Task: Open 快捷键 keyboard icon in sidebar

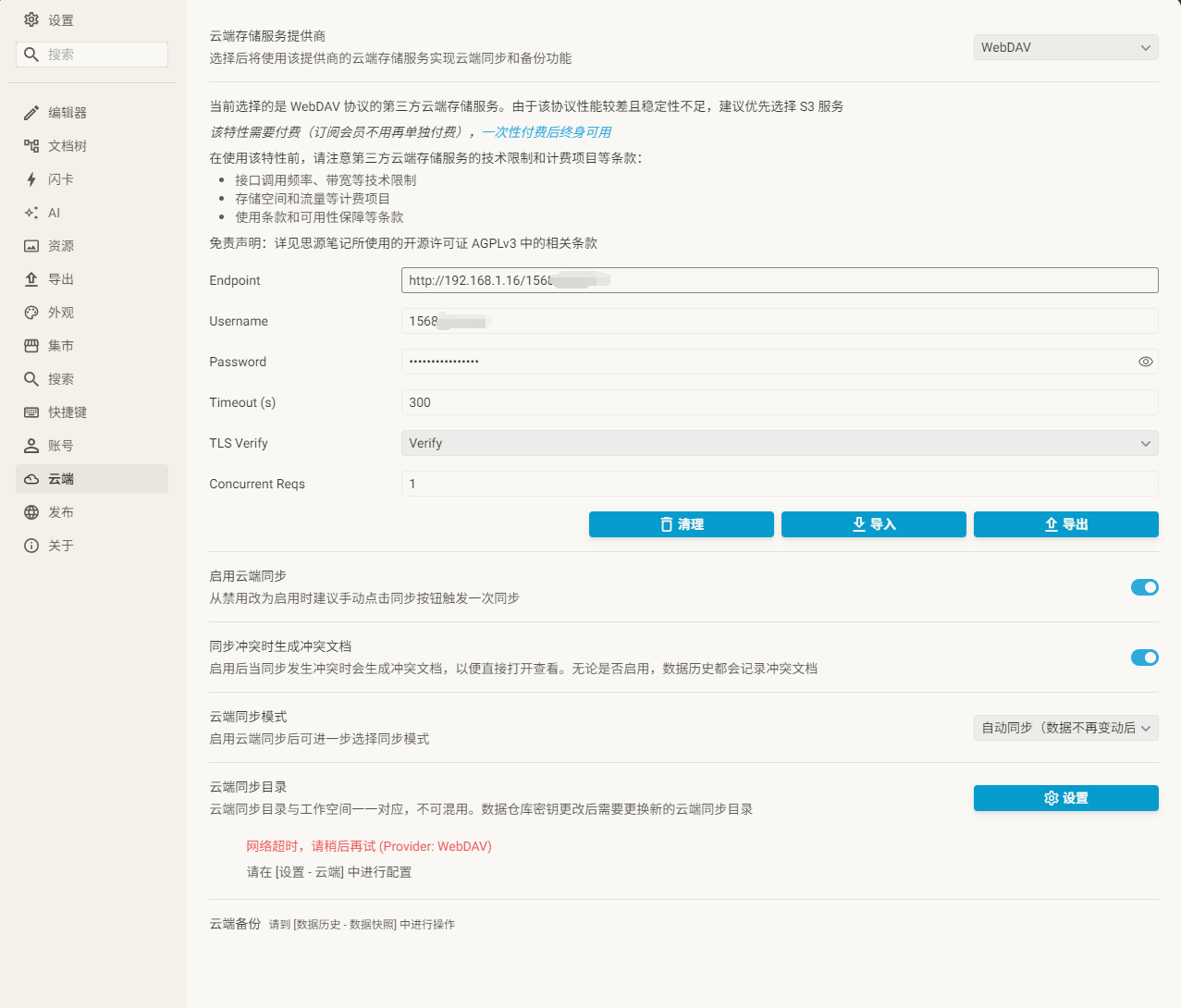Action: (31, 412)
